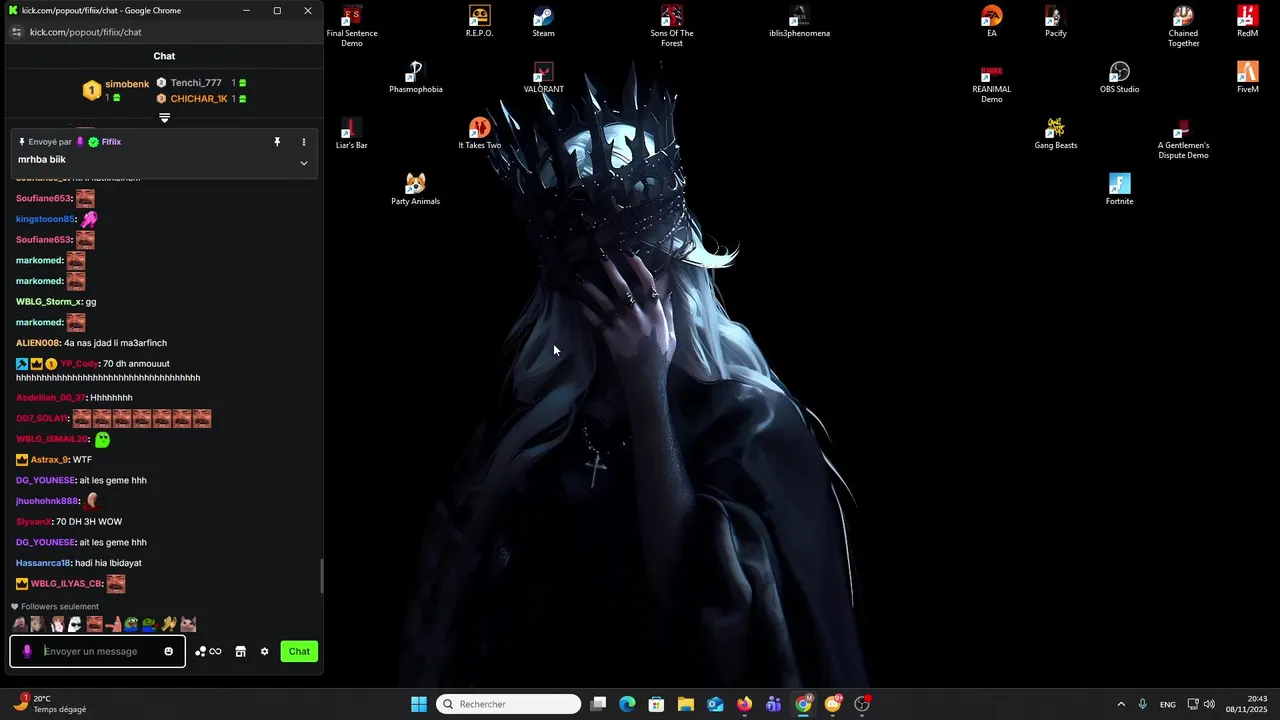Screen dimensions: 1280x720
Task: Focus the Envoyer un message field
Action: (x=100, y=651)
